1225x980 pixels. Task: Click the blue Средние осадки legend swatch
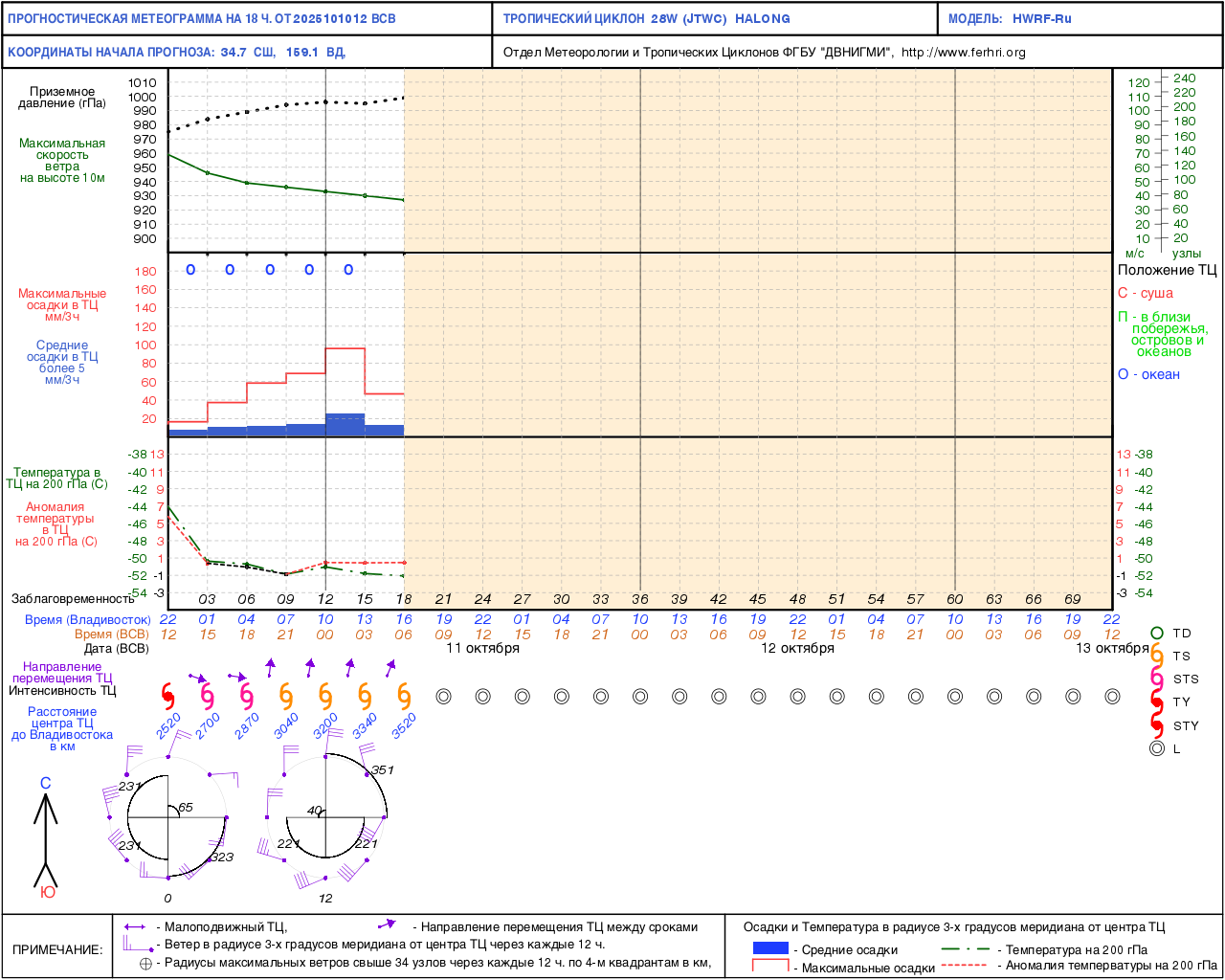(770, 948)
